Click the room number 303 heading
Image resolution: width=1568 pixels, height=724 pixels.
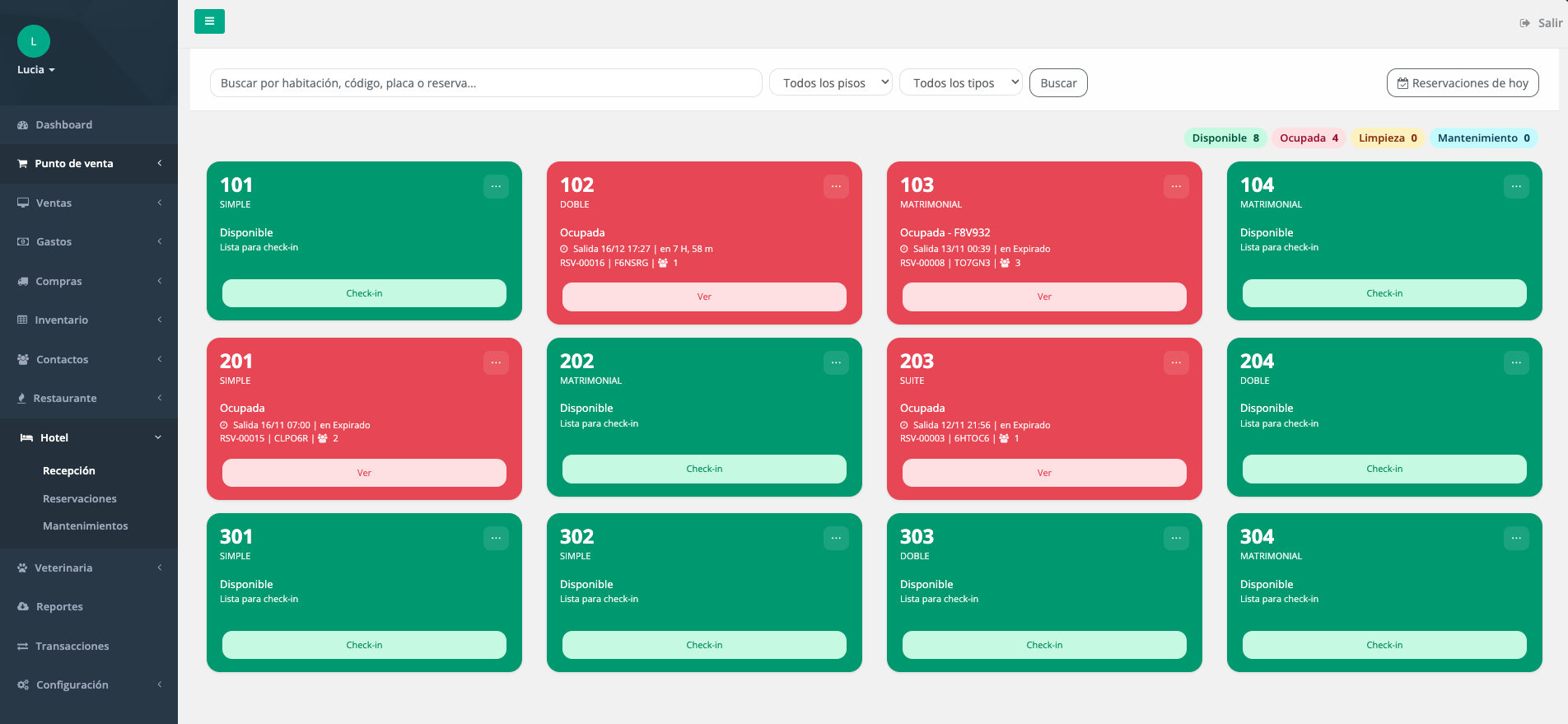(917, 537)
